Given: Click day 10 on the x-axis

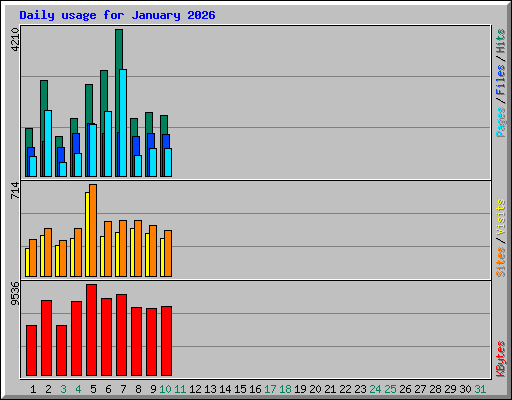Looking at the screenshot, I should [165, 389].
